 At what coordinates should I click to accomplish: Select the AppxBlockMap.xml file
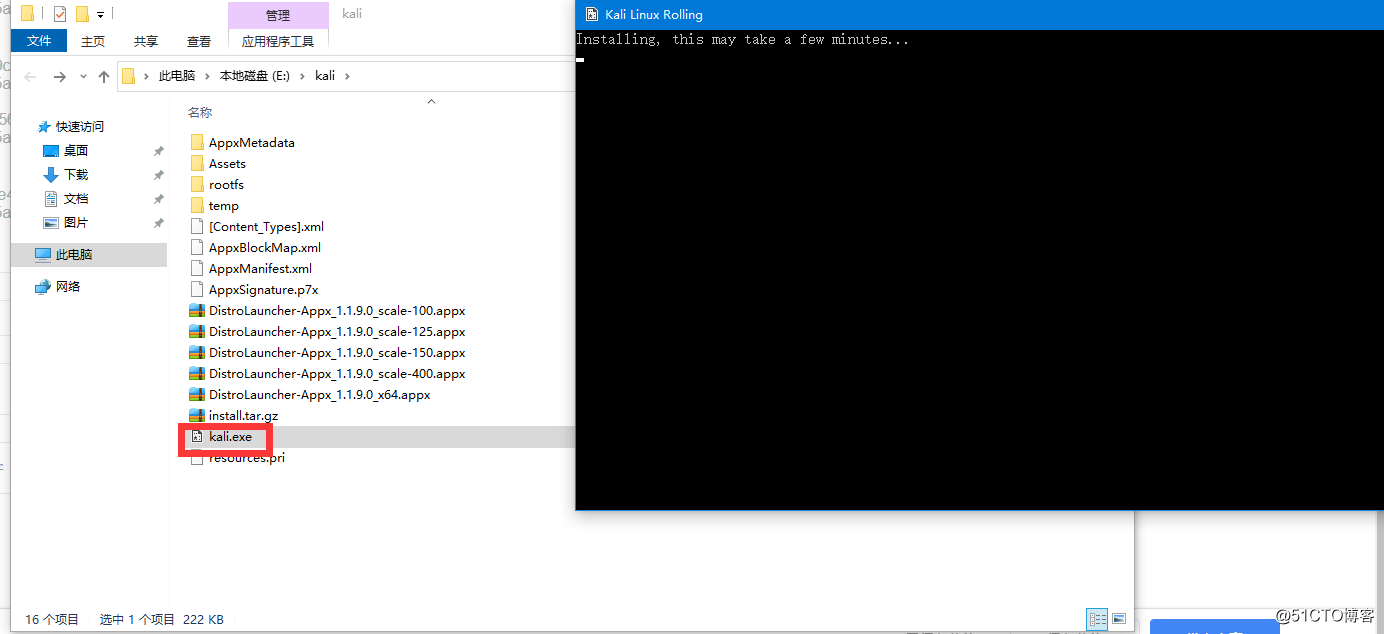point(265,247)
